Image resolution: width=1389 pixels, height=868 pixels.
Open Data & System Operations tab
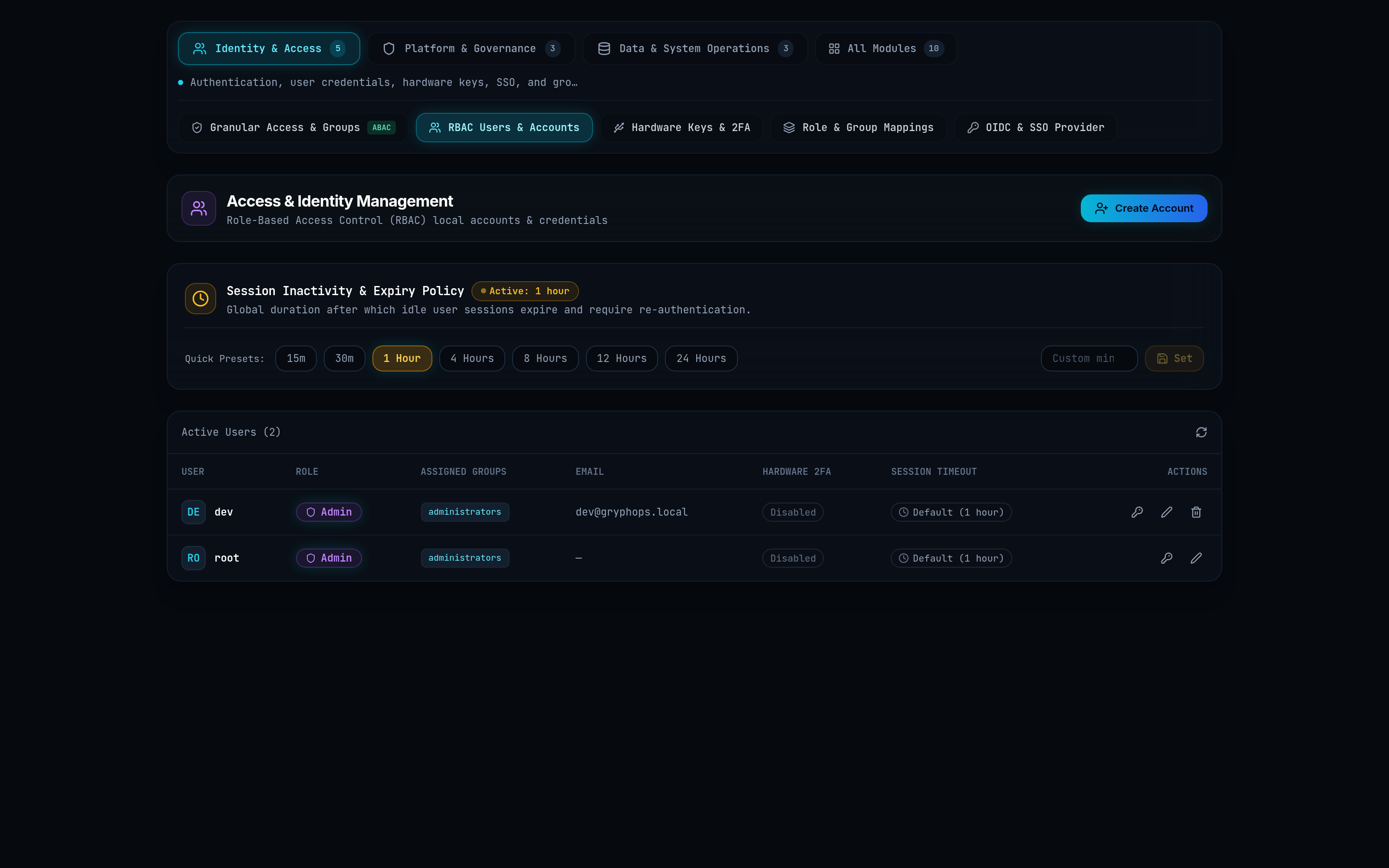click(x=695, y=49)
